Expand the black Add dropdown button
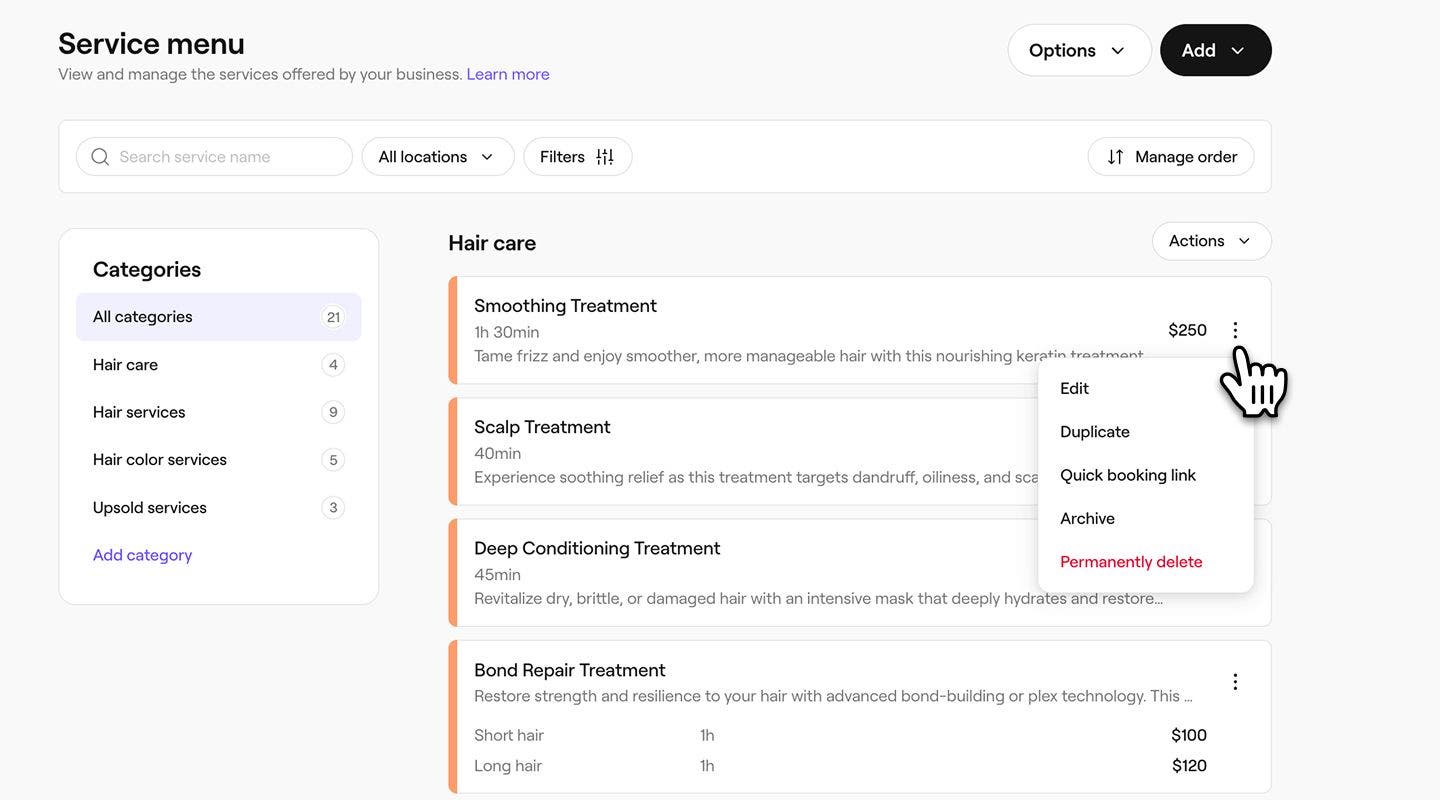This screenshot has width=1440, height=800. pos(1215,50)
